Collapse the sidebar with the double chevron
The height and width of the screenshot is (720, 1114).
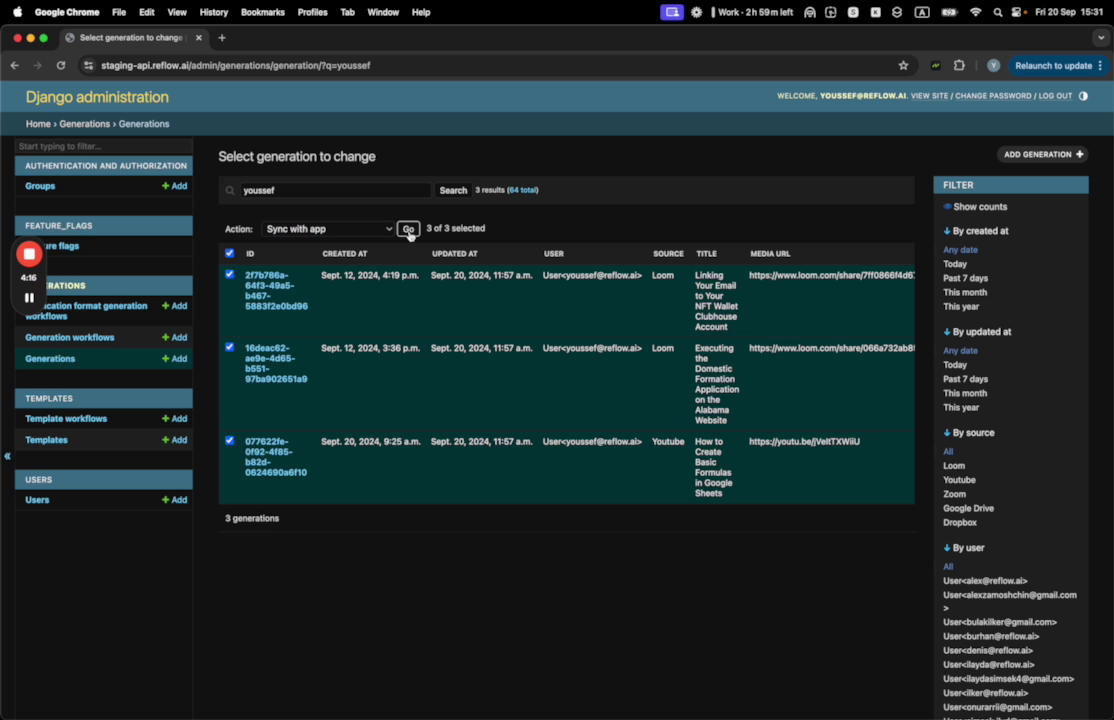click(7, 456)
